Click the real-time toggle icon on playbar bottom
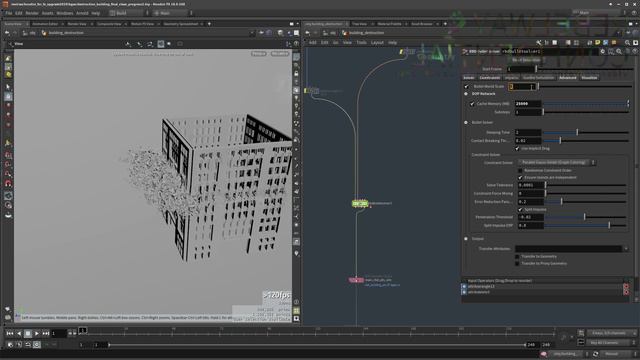 coord(37,345)
